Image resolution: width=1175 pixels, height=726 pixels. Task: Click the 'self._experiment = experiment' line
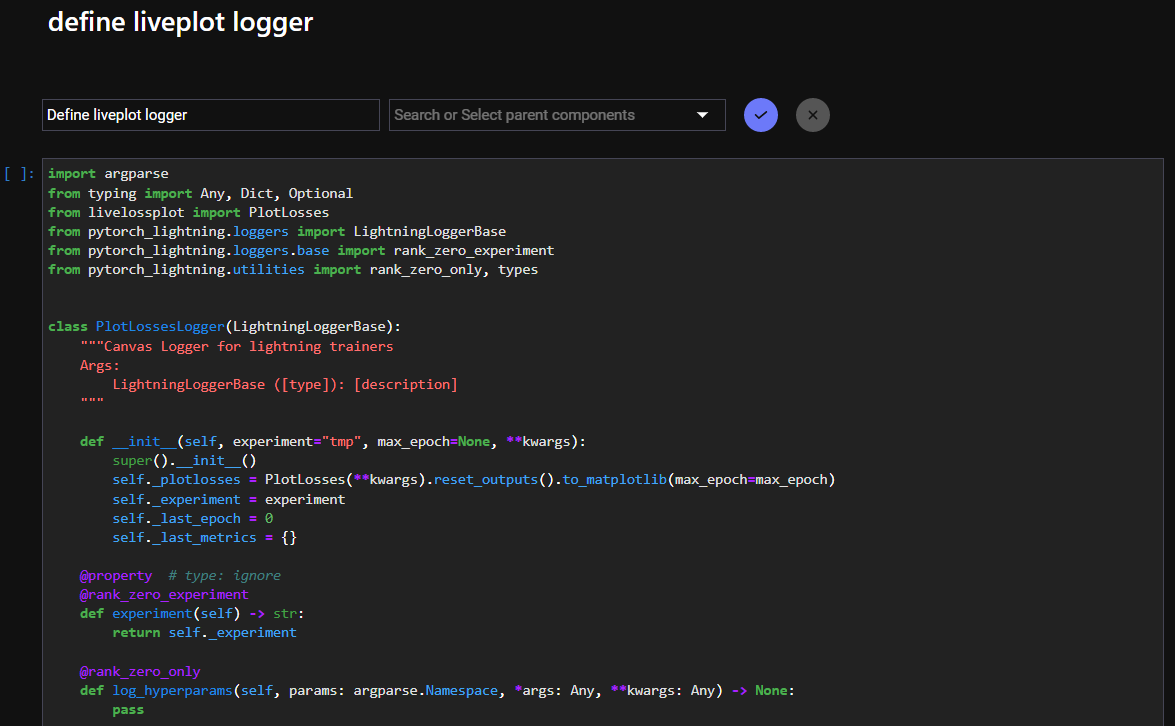pos(229,500)
